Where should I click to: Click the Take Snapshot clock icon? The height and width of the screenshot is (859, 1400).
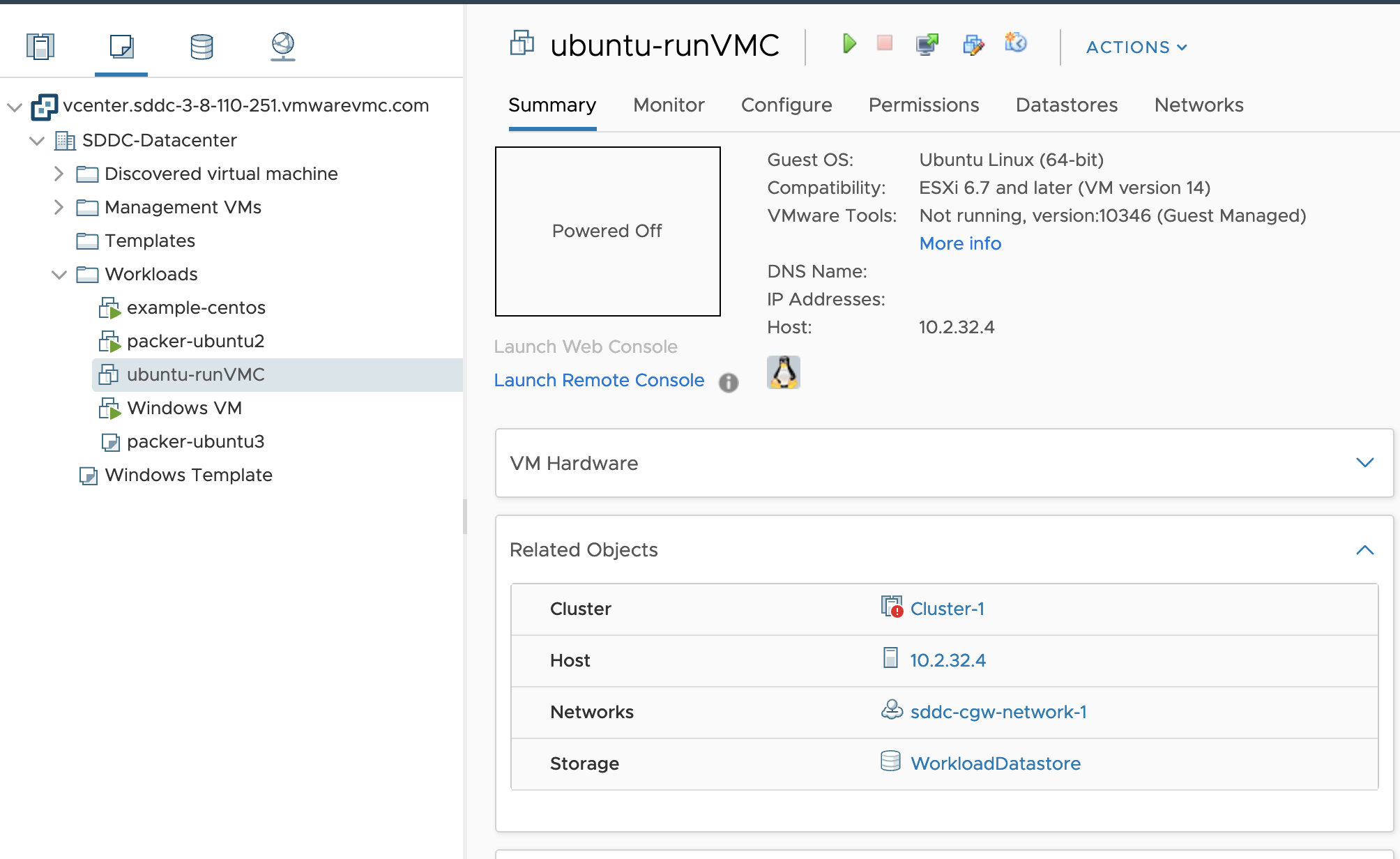point(1016,43)
